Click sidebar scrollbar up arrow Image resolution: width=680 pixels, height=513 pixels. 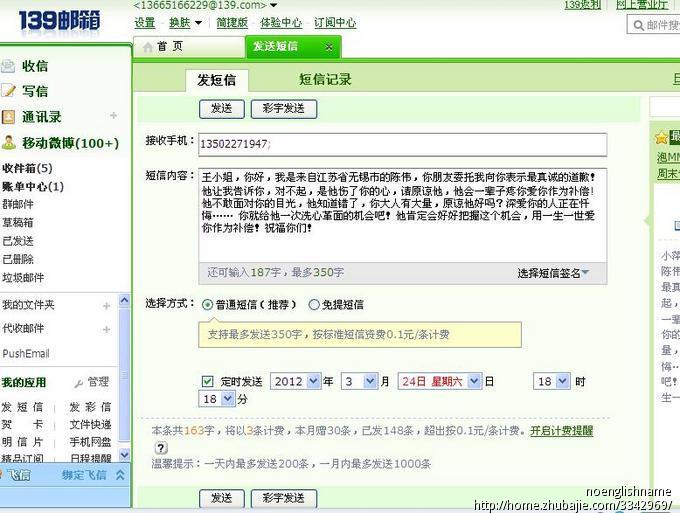(x=124, y=300)
